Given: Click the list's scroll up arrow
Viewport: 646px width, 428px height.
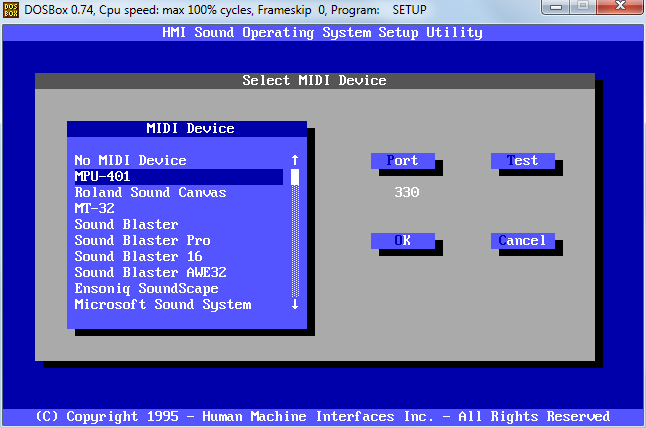Looking at the screenshot, I should 295,160.
